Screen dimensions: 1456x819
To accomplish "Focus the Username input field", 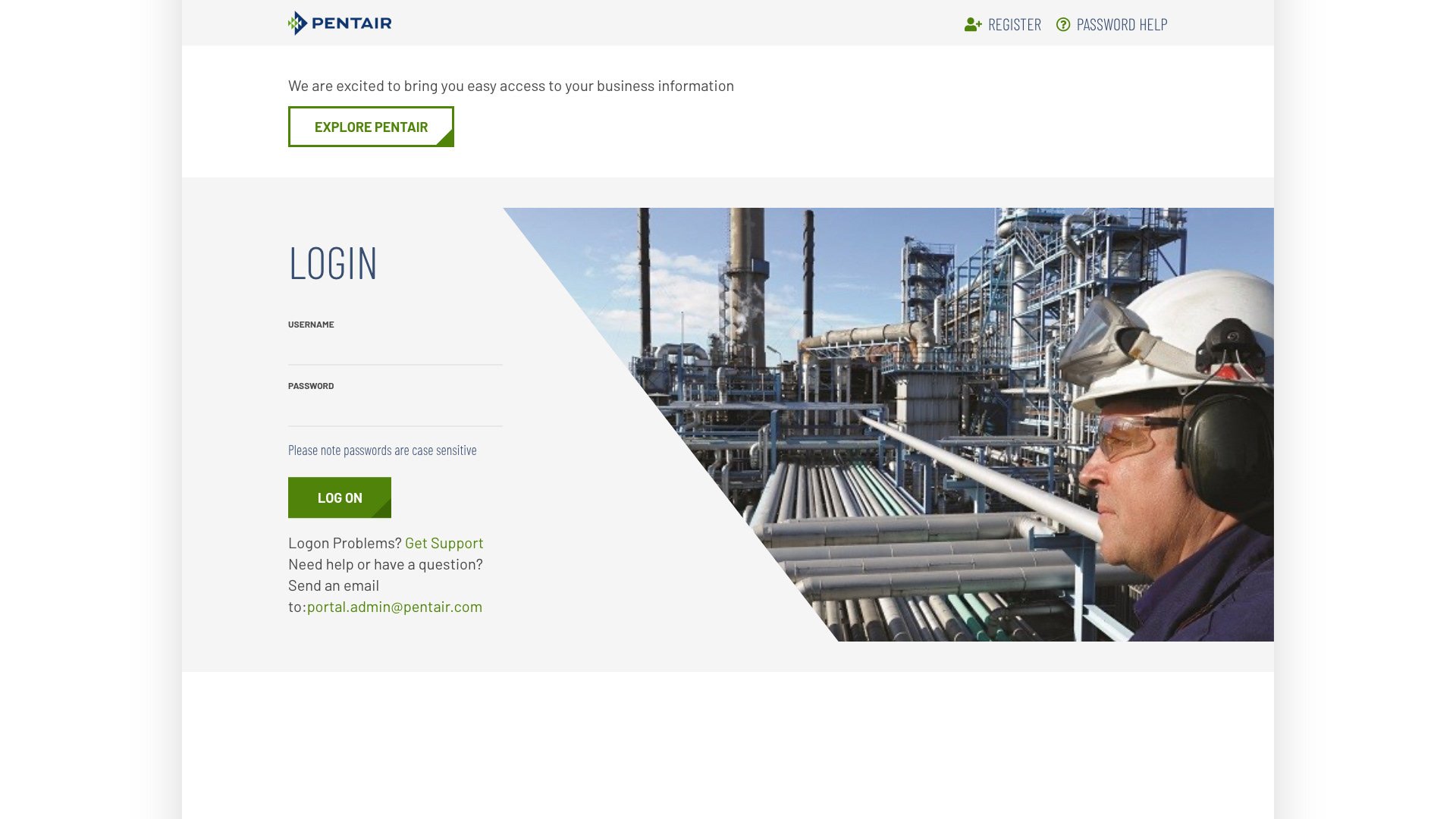I will [395, 350].
